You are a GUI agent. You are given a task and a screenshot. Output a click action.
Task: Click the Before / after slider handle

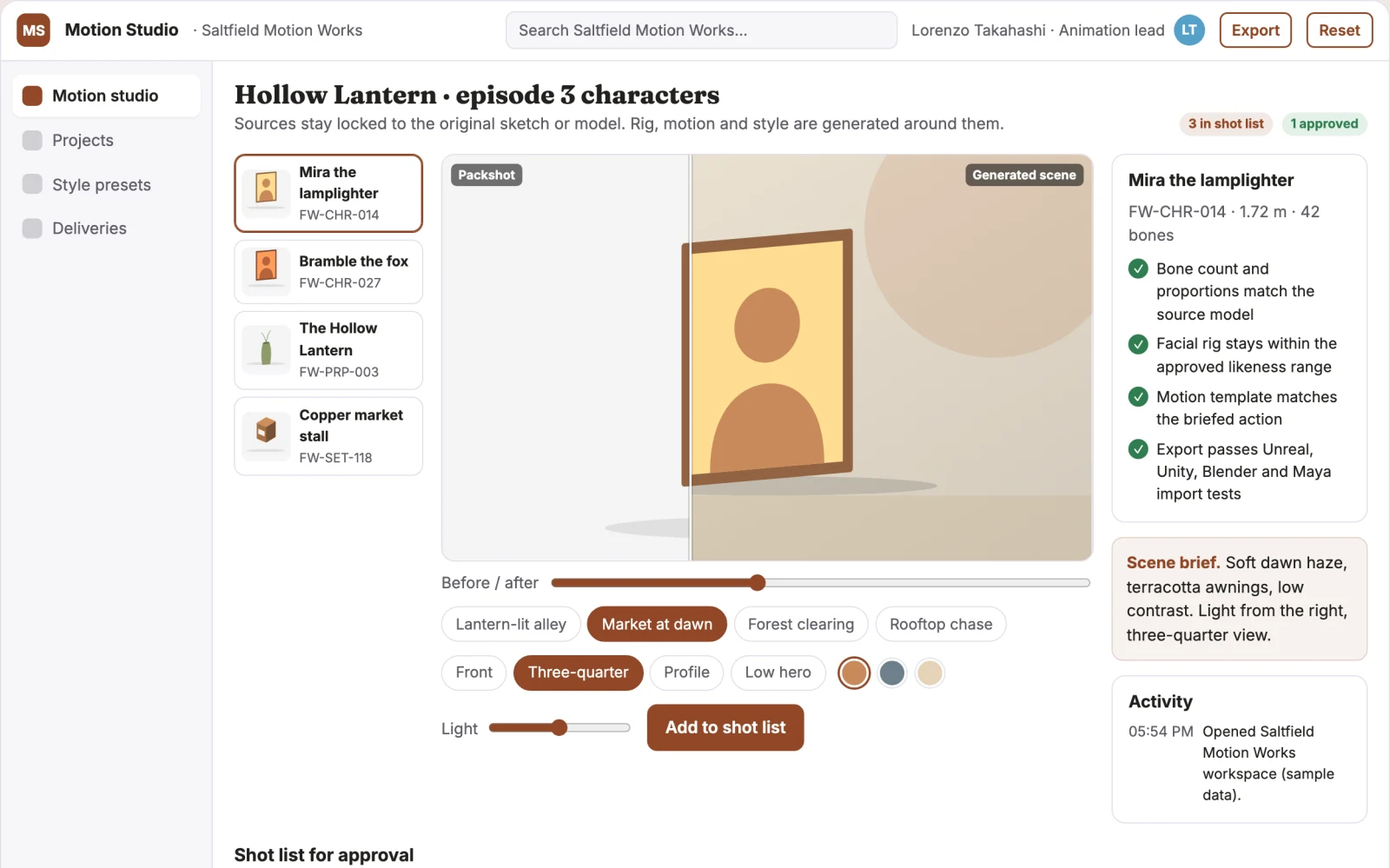pos(758,582)
